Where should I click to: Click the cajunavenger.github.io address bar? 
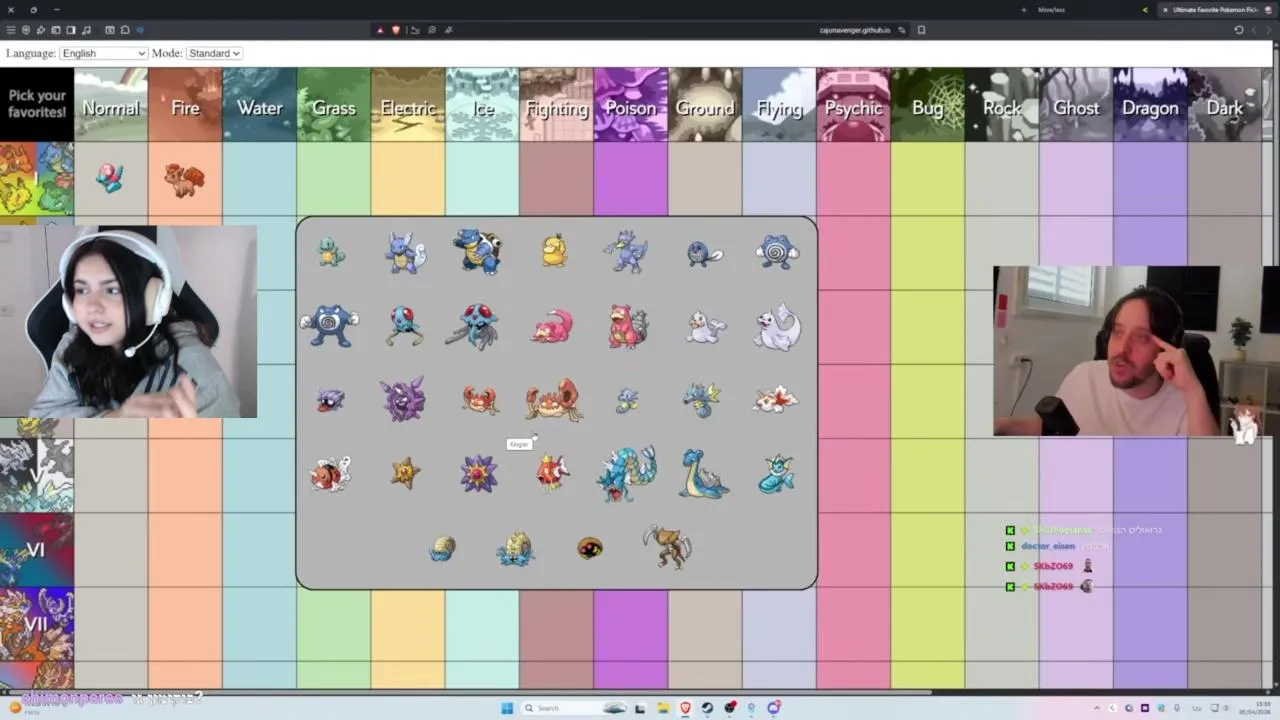tap(855, 30)
